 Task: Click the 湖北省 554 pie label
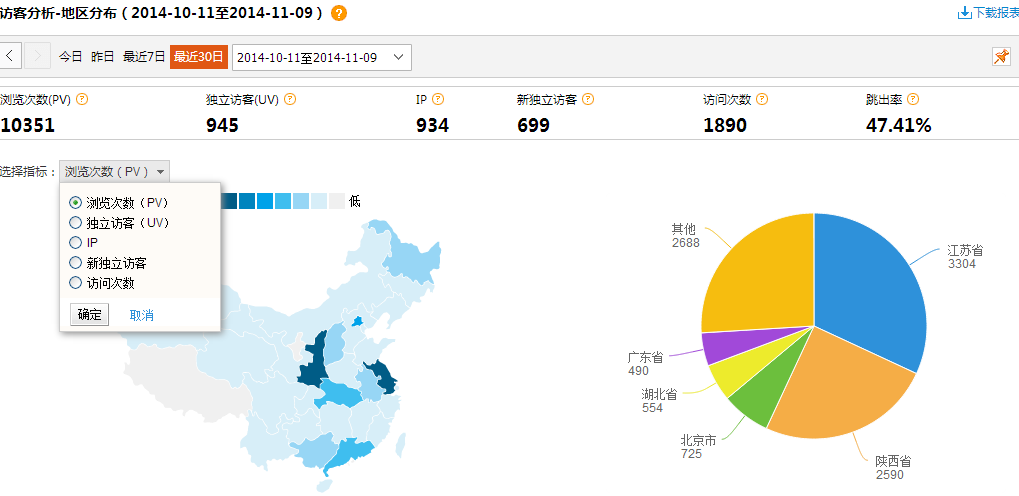[x=659, y=400]
